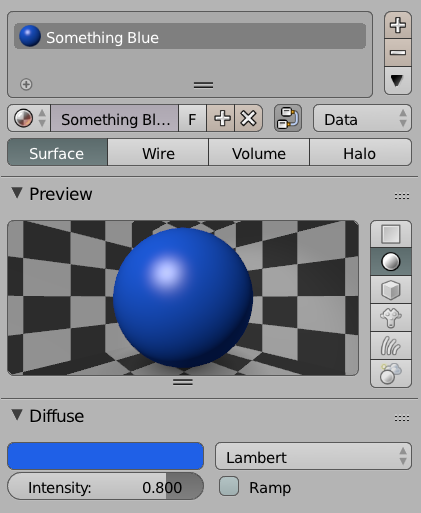This screenshot has width=421, height=513.
Task: Toggle material nodes icon
Action: [x=288, y=118]
